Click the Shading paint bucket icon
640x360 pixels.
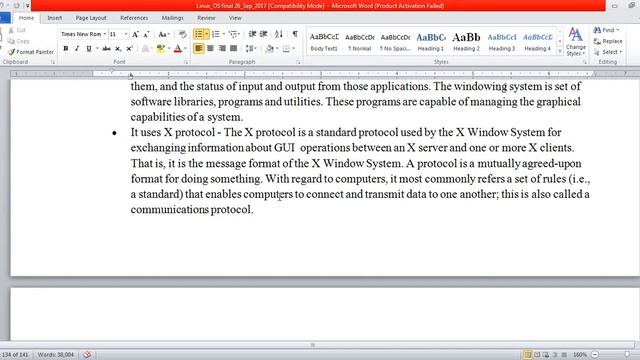pyautogui.click(x=269, y=49)
